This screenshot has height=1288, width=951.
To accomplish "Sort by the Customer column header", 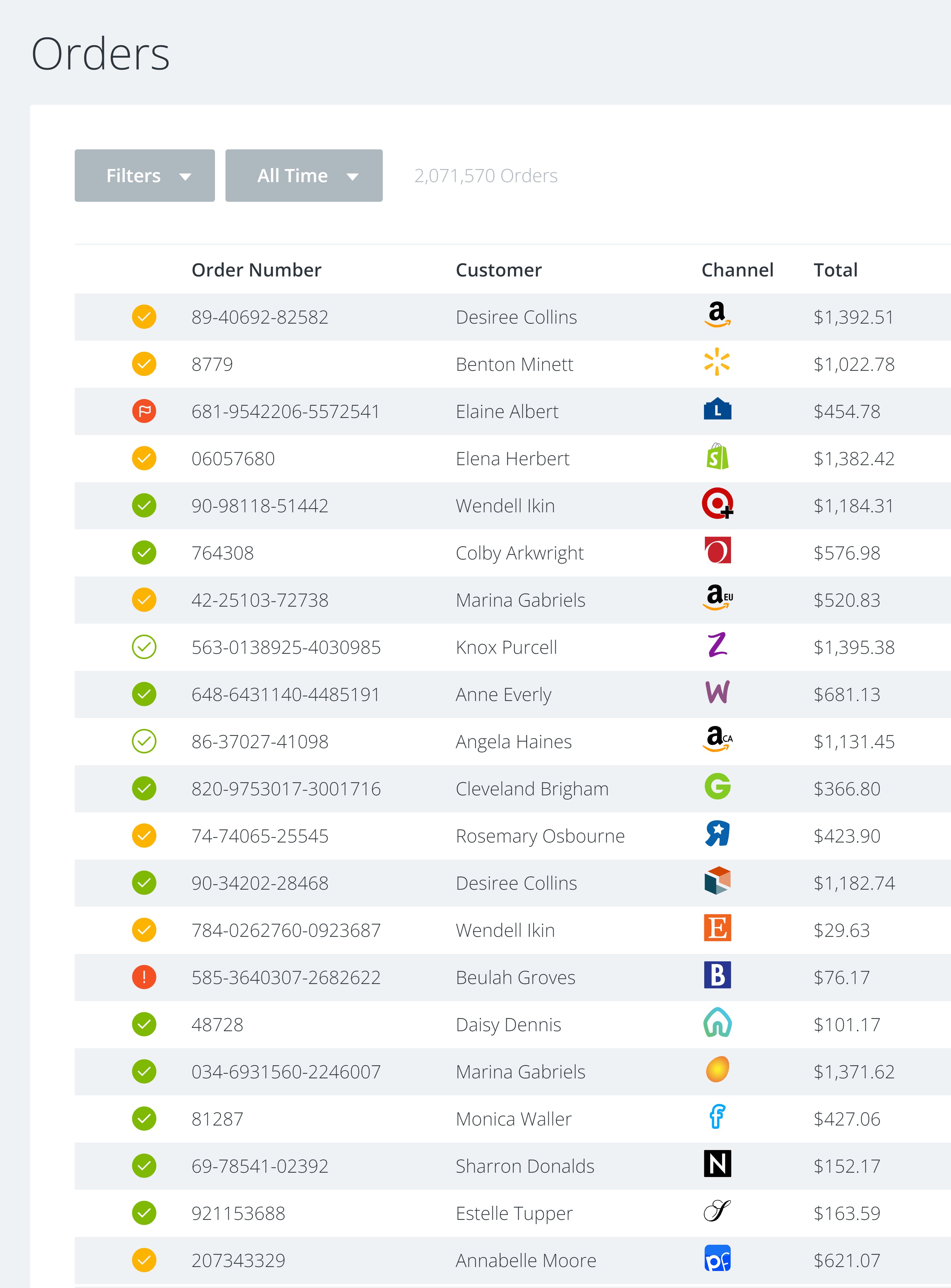I will [x=498, y=270].
